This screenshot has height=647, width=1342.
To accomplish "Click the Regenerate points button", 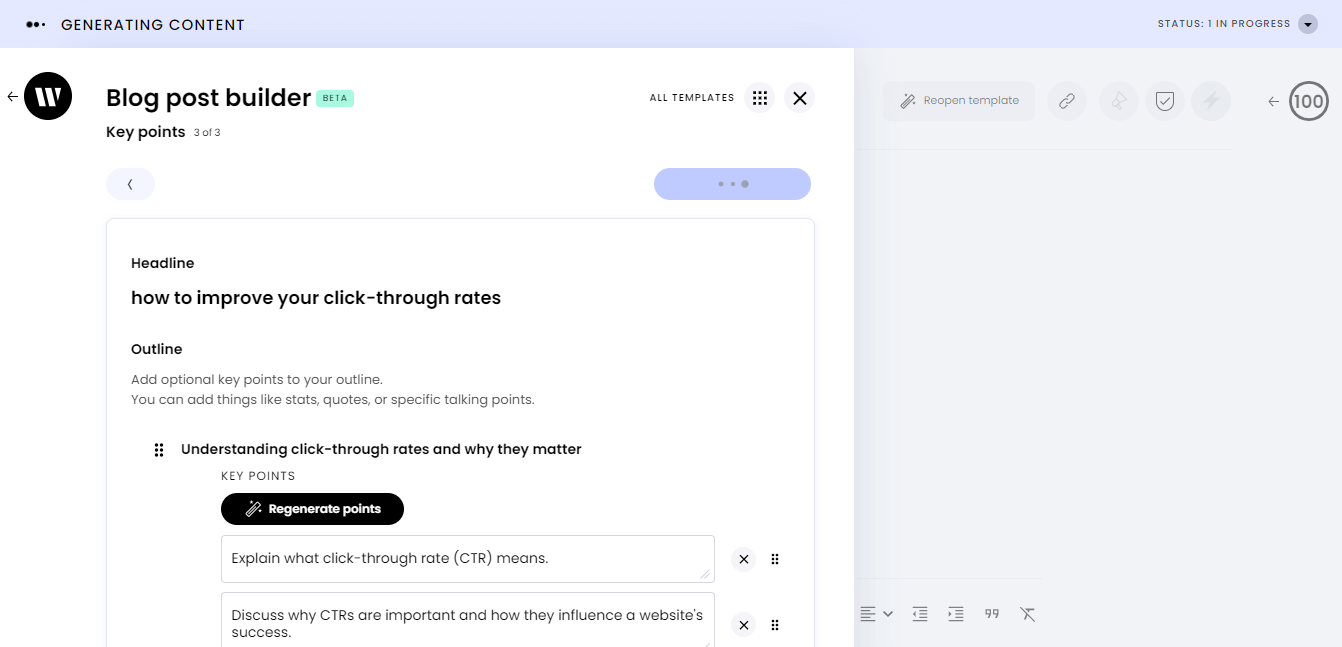I will [312, 508].
